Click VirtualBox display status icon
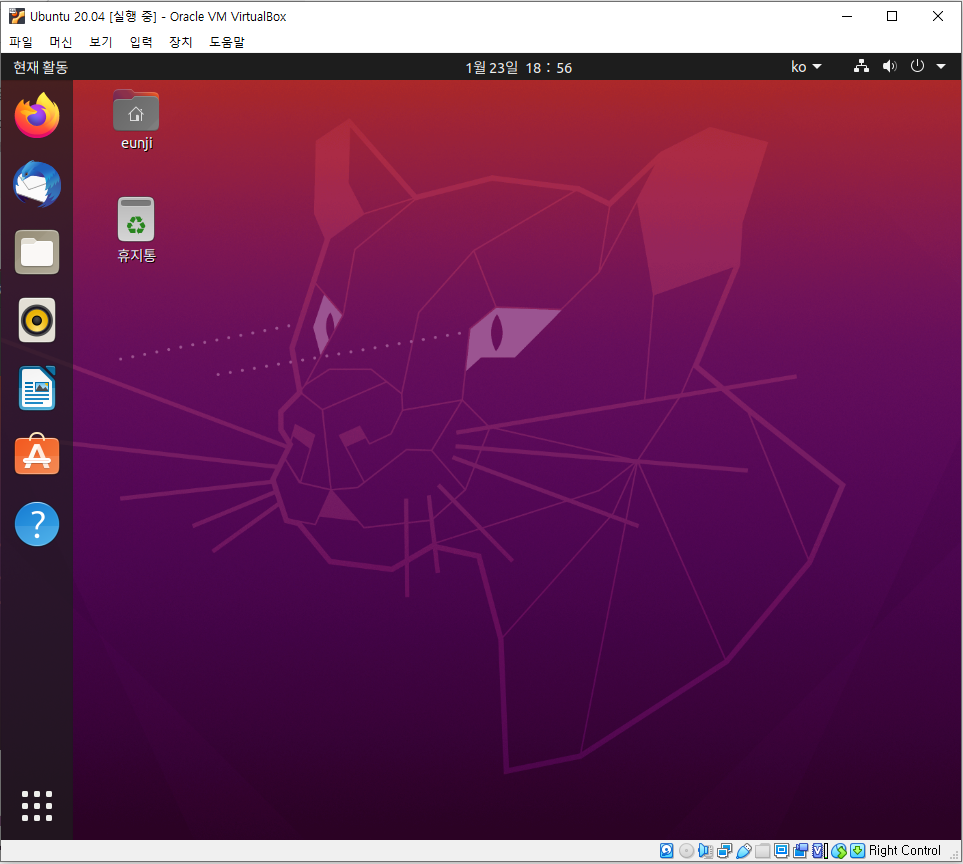963x864 pixels. (782, 850)
